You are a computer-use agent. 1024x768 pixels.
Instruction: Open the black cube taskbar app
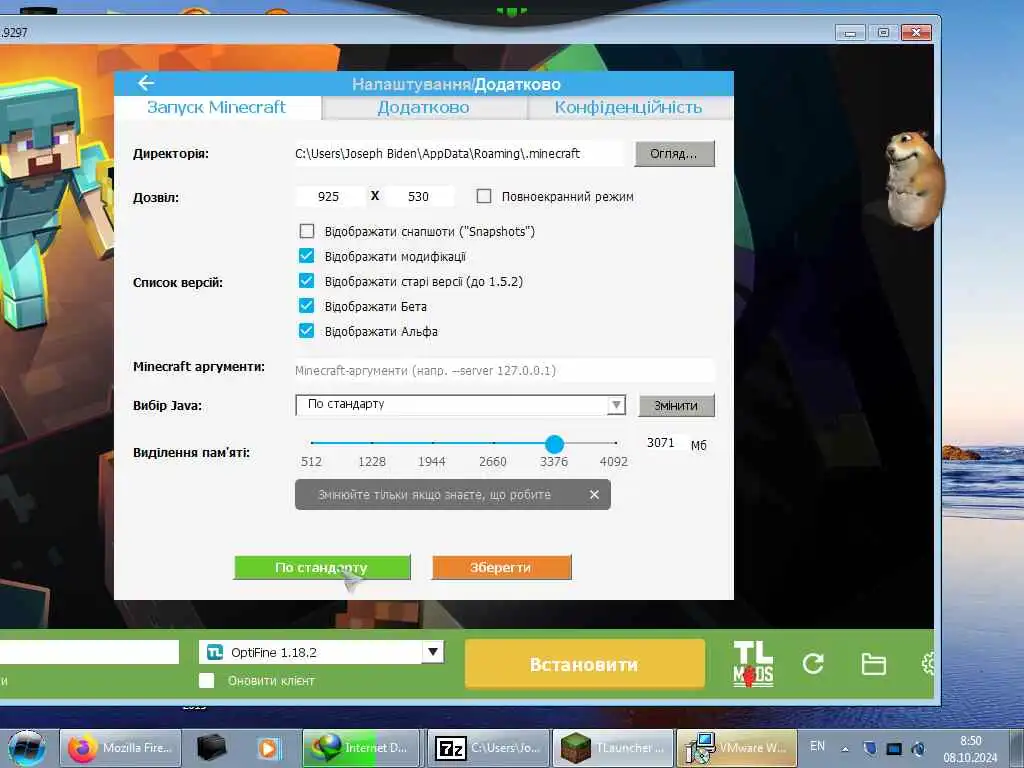pyautogui.click(x=212, y=748)
